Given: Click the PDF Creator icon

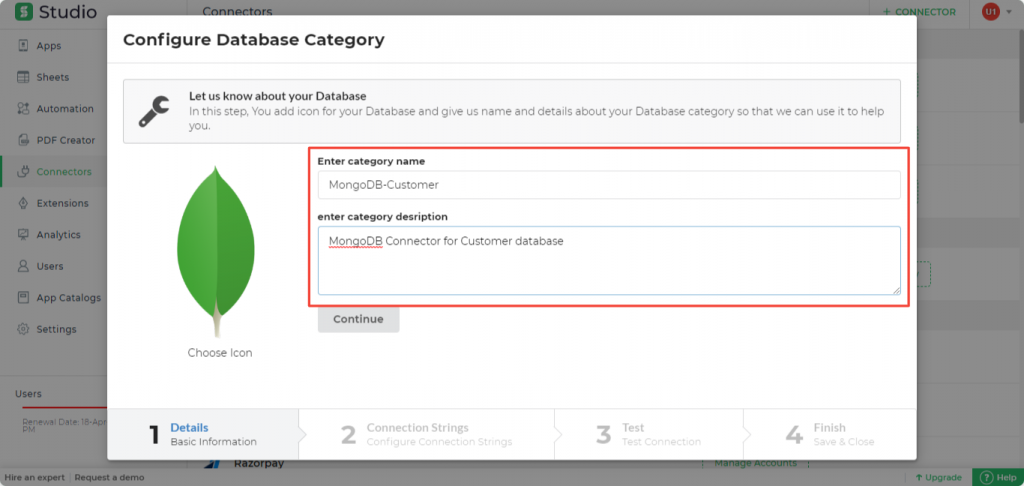Looking at the screenshot, I should point(22,140).
